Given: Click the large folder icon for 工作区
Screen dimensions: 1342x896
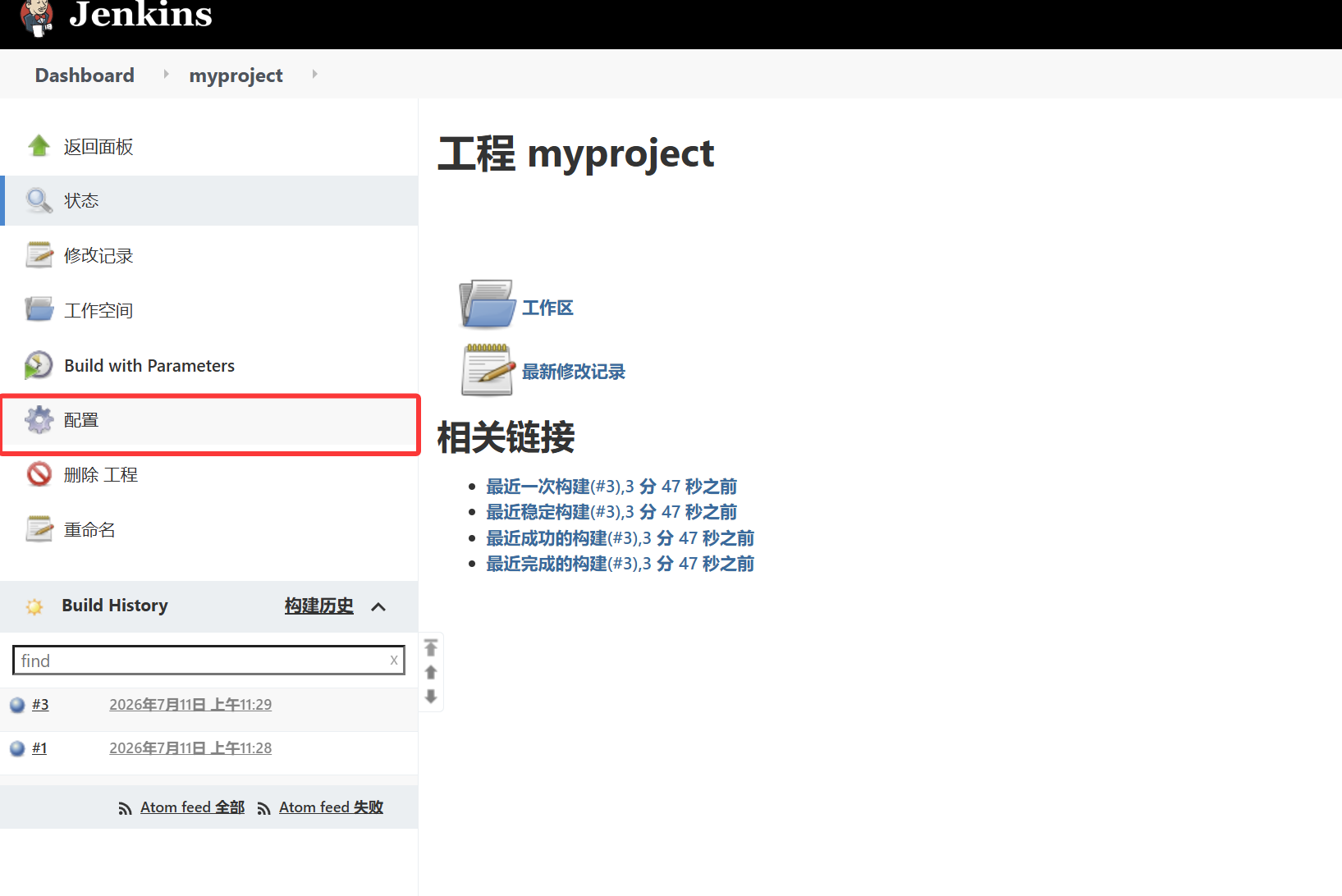Looking at the screenshot, I should tap(487, 304).
